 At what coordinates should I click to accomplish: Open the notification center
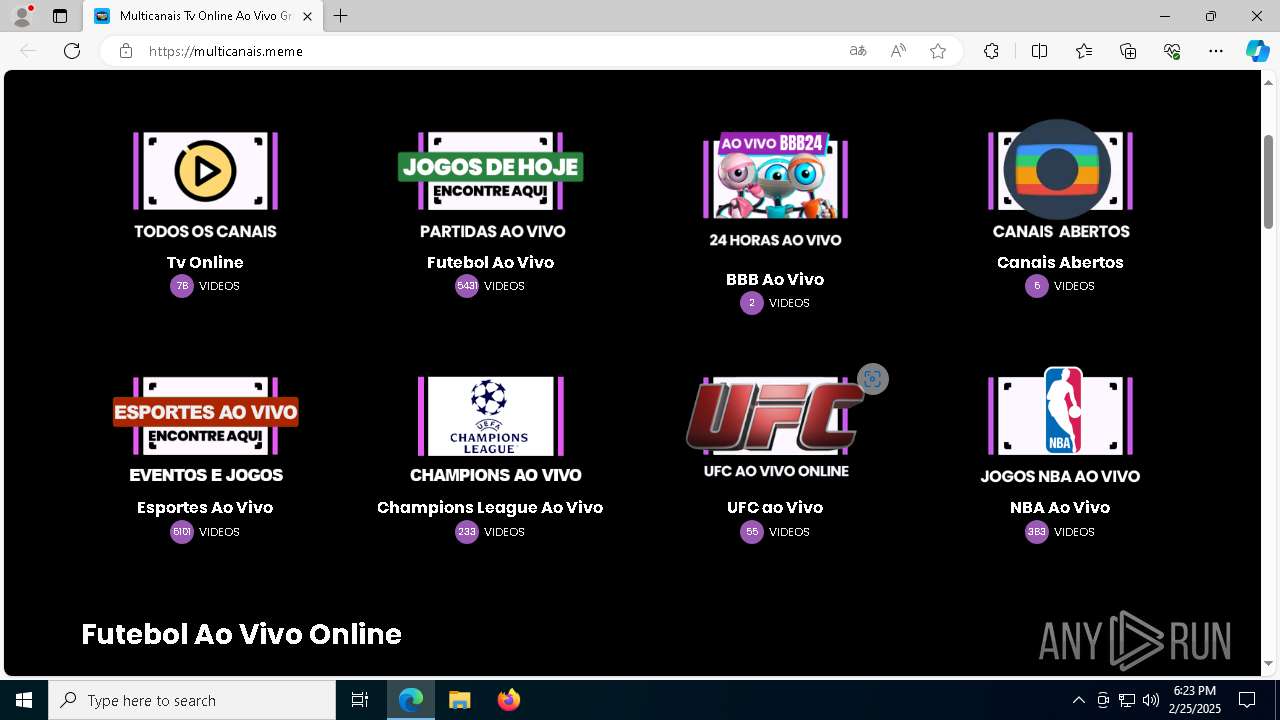click(x=1247, y=700)
